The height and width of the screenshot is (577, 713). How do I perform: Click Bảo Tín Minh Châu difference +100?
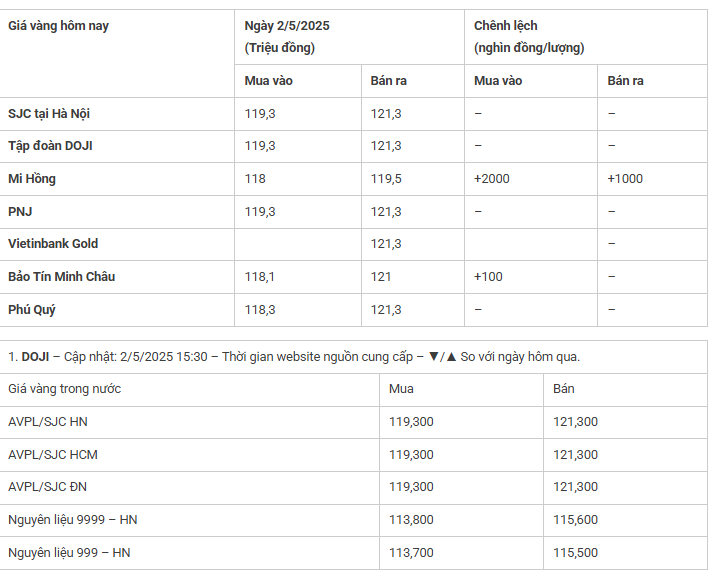488,276
